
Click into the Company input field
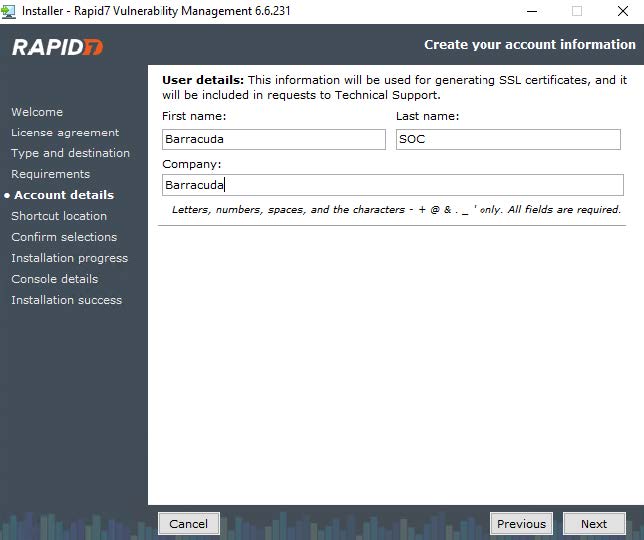[393, 185]
